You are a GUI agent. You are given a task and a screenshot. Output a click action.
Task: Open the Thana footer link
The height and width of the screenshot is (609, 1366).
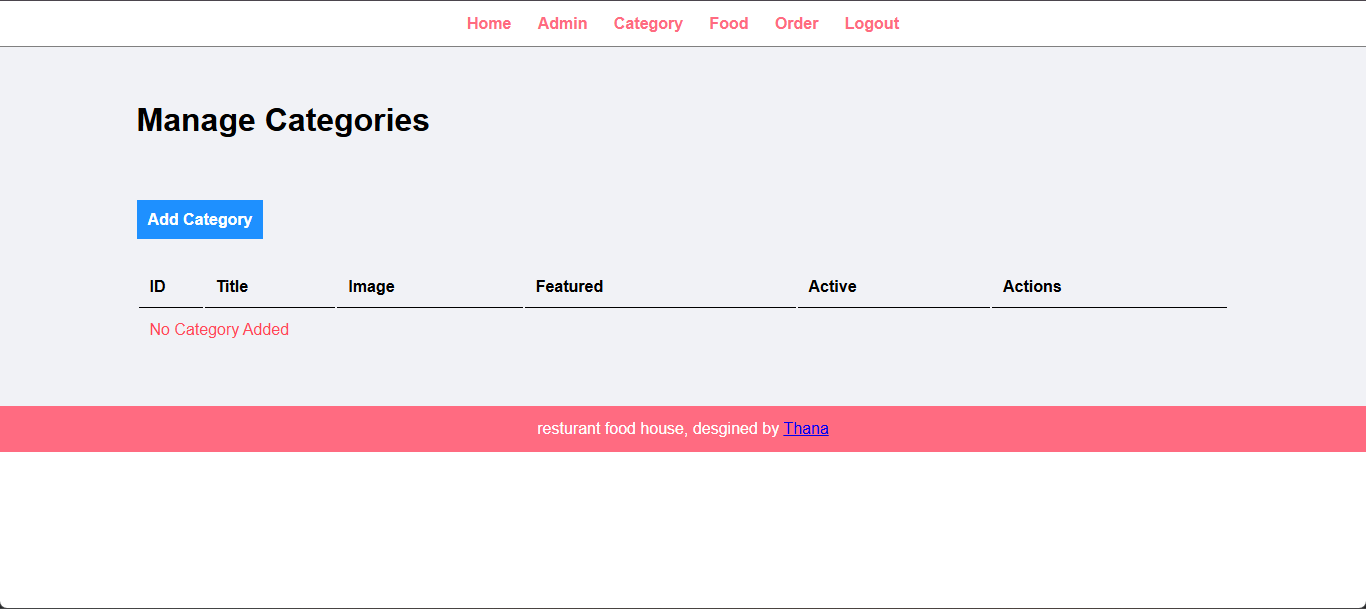806,429
